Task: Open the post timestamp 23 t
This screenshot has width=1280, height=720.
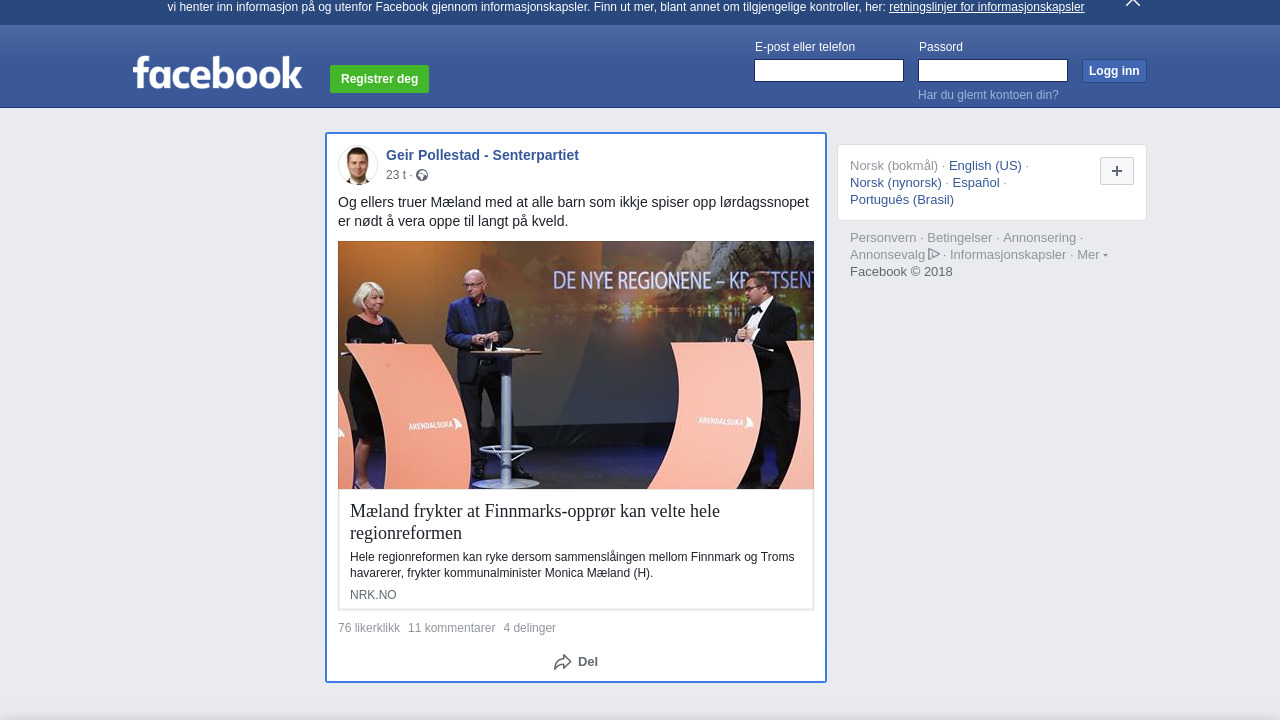Action: (396, 175)
